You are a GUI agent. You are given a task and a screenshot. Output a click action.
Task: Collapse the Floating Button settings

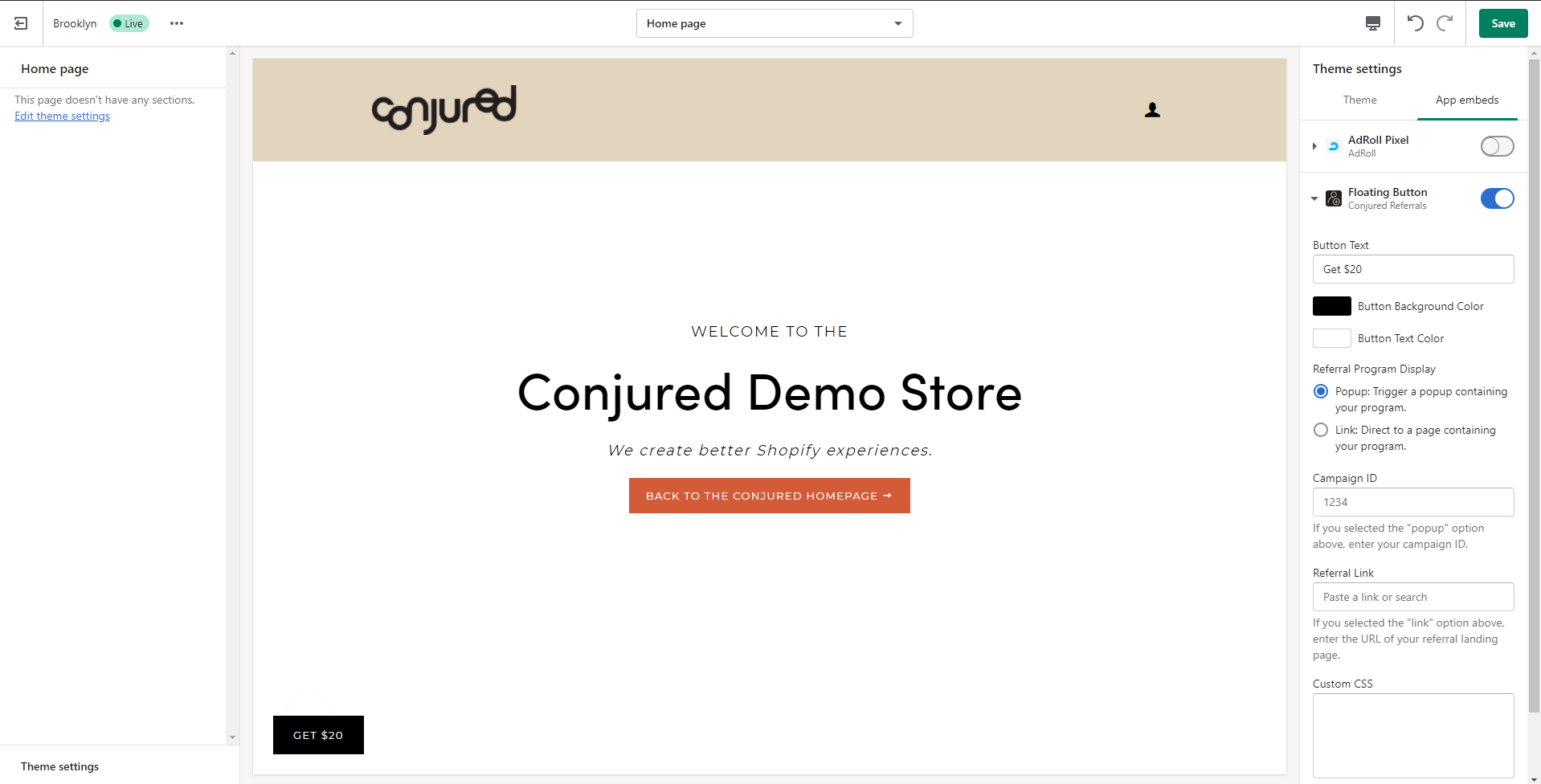click(1314, 198)
